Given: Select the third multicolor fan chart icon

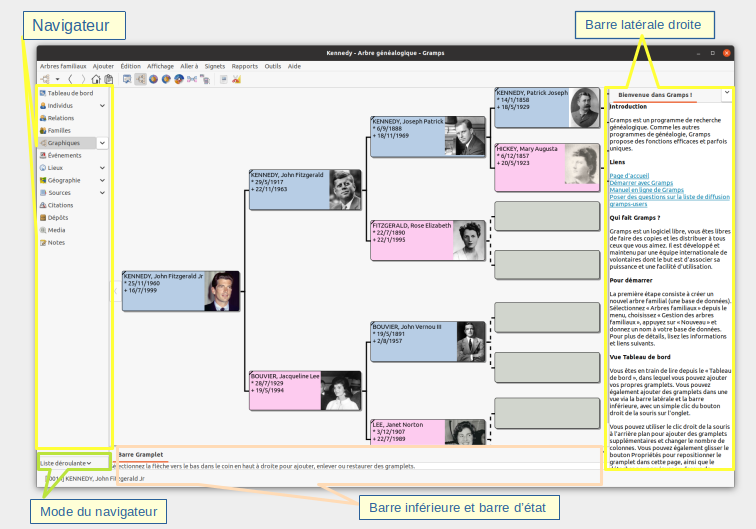Looking at the screenshot, I should (179, 79).
